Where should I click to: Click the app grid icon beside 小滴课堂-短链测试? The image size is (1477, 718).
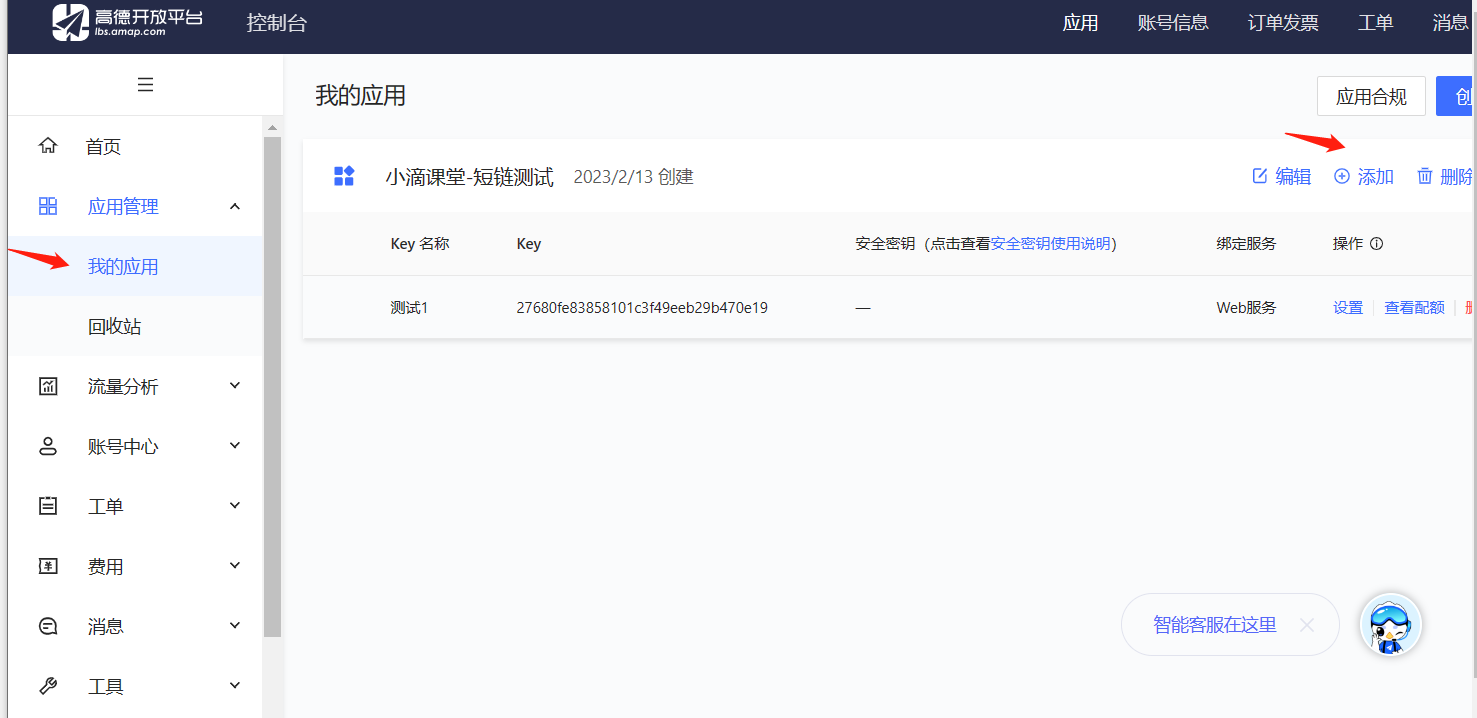tap(344, 175)
